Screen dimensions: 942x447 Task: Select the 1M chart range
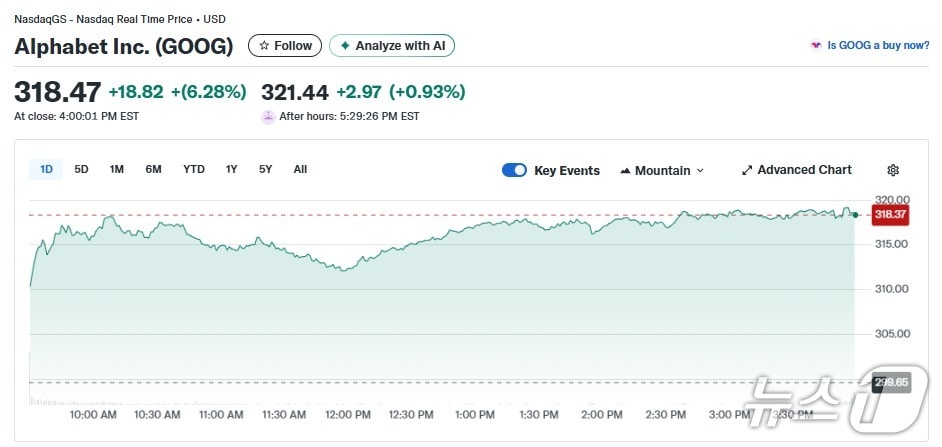pyautogui.click(x=117, y=170)
